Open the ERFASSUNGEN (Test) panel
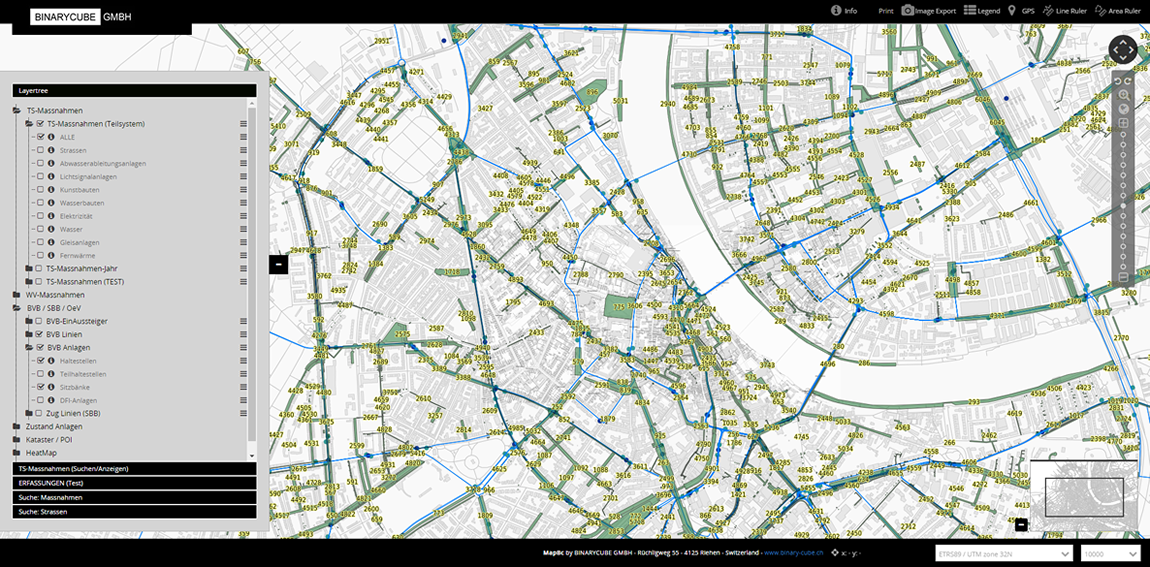This screenshot has width=1150, height=567. tap(134, 483)
